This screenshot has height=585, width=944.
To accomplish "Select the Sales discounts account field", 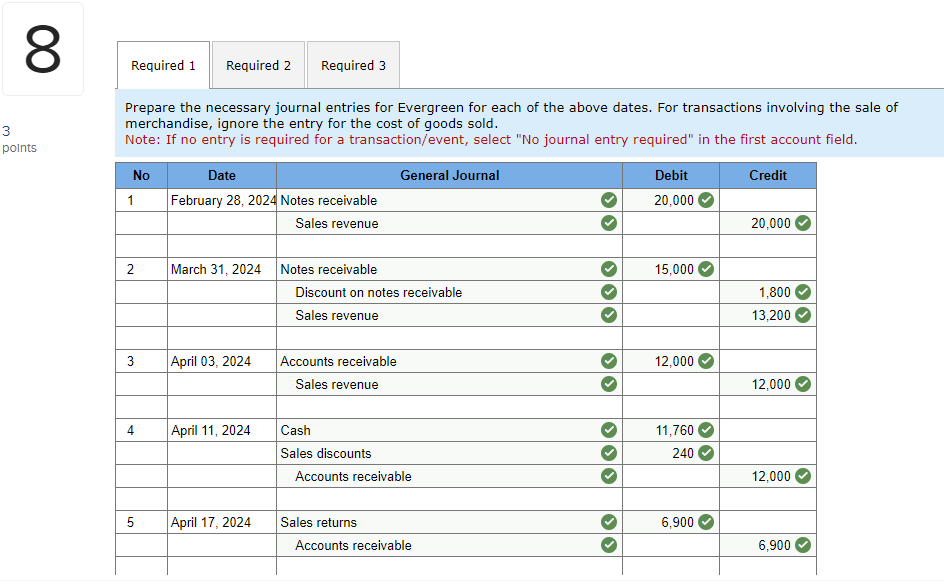I will [x=449, y=453].
